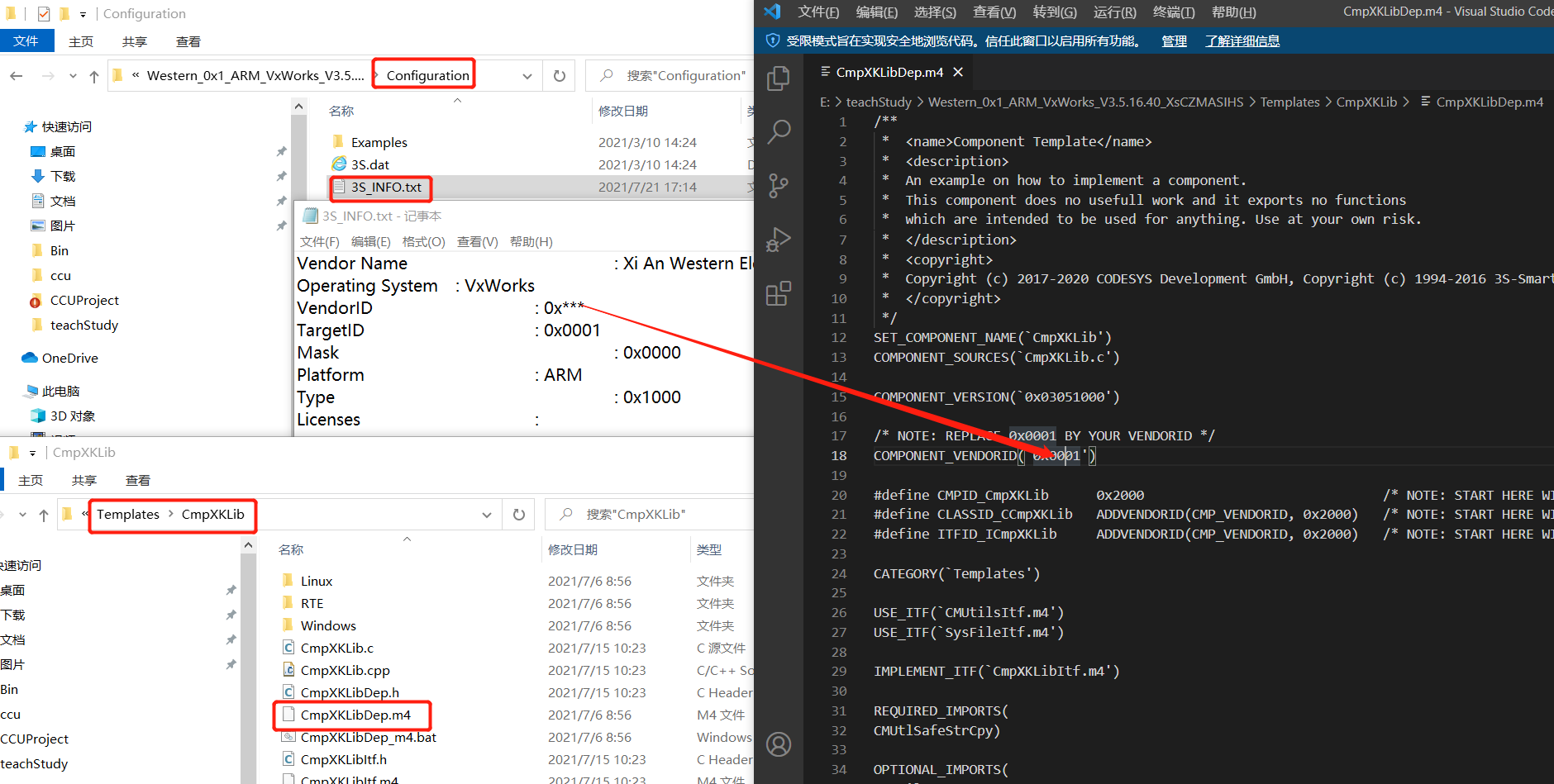Go back in Configuration Explorer window

17,76
